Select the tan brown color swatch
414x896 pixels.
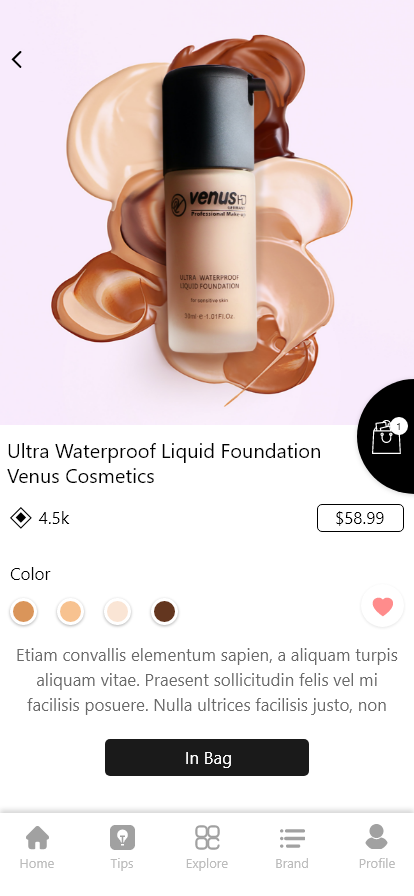tap(23, 611)
